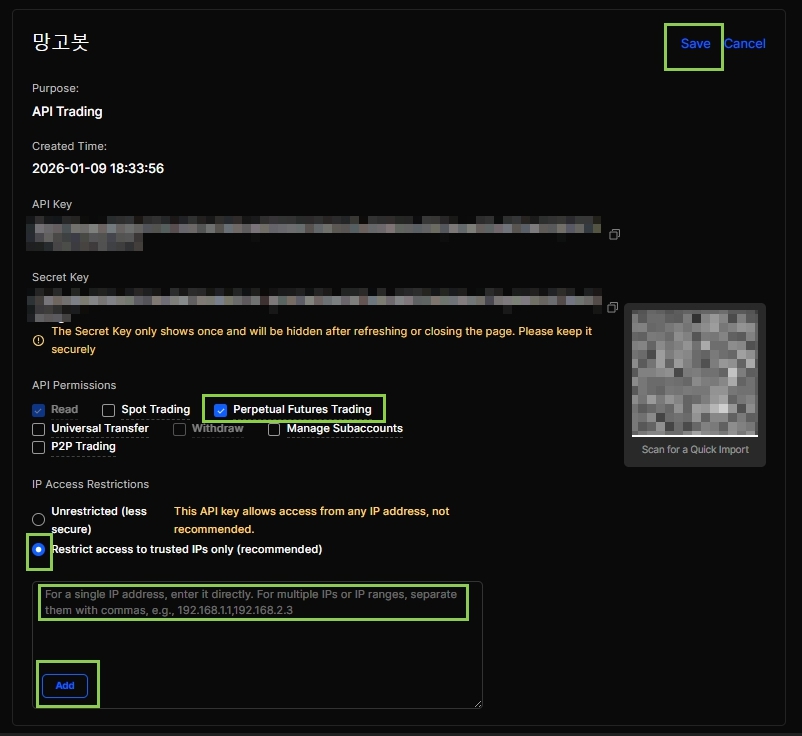
Task: Click Cancel to discard the changes
Action: click(x=745, y=44)
